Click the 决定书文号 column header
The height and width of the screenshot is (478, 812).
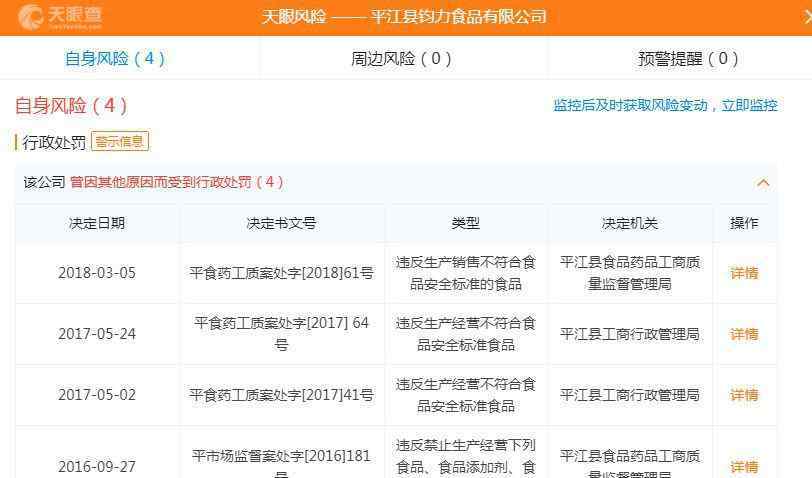(x=281, y=223)
